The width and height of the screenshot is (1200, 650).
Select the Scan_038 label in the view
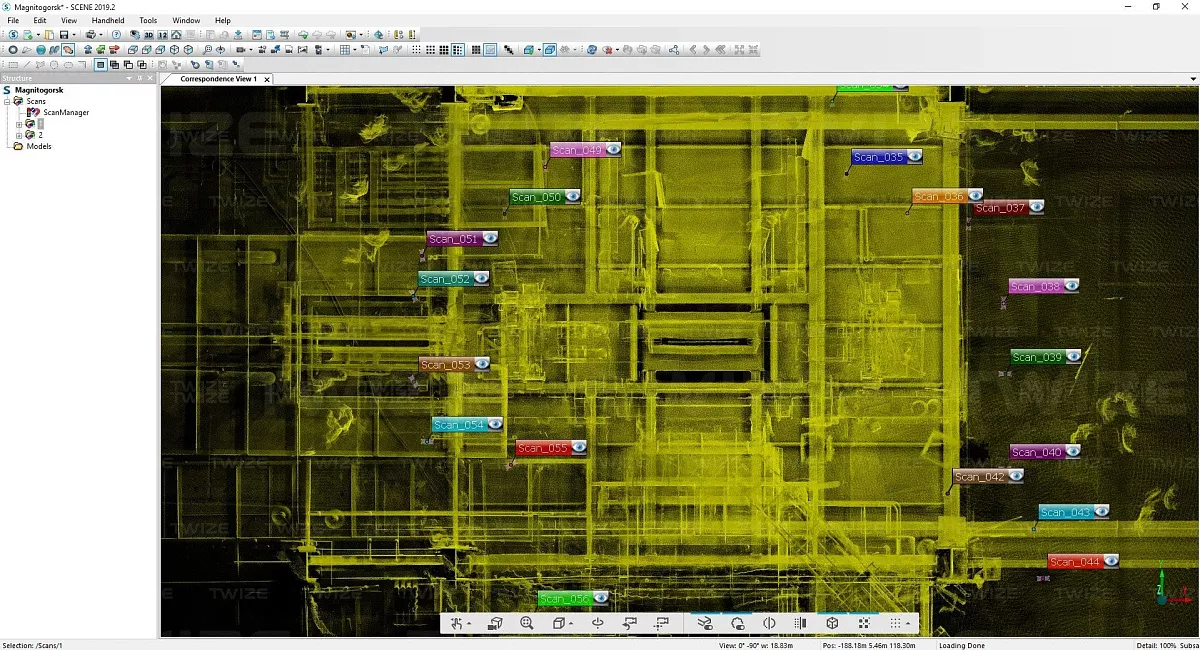pyautogui.click(x=1034, y=286)
